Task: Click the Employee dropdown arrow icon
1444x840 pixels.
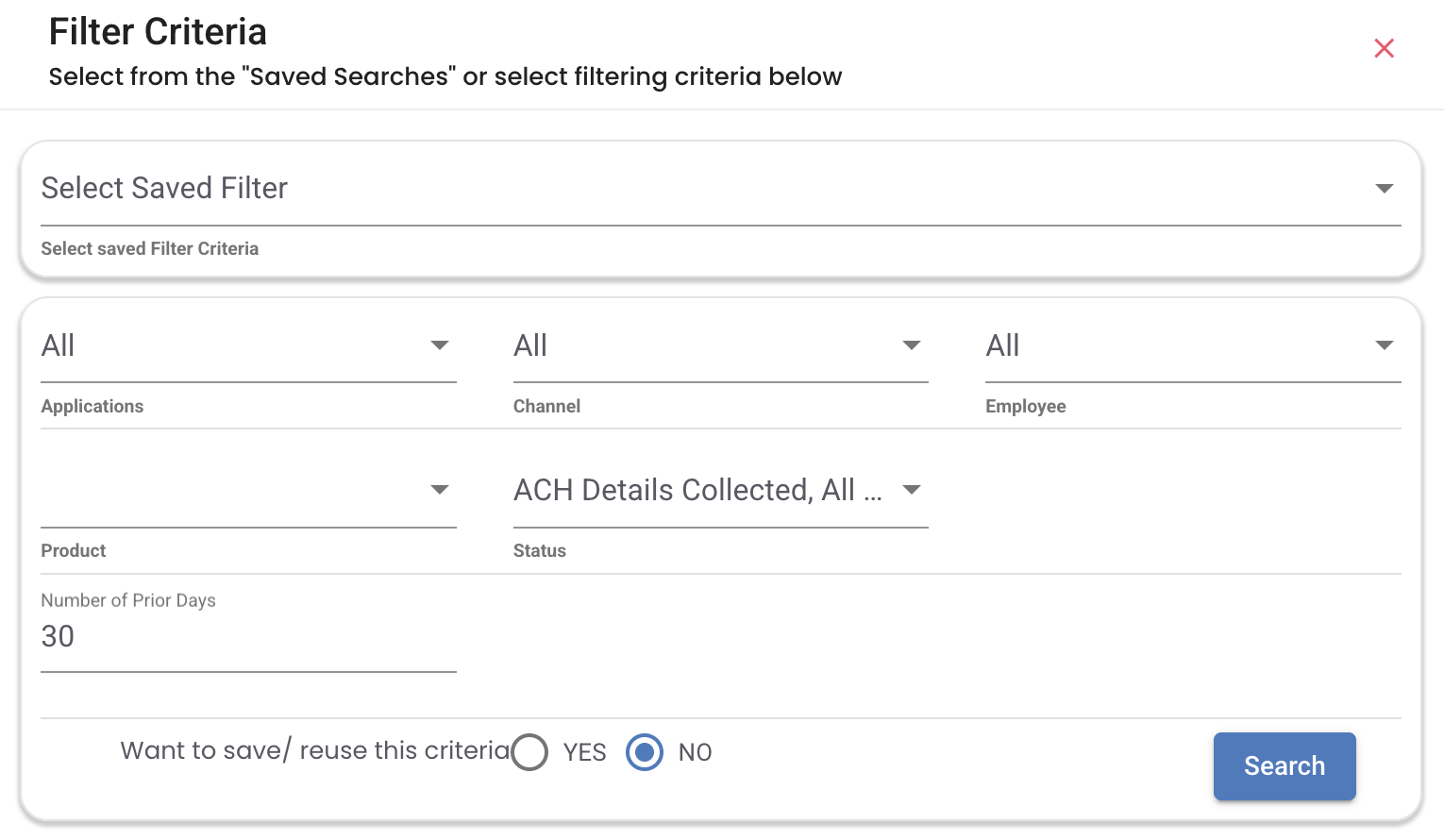Action: 1384,345
